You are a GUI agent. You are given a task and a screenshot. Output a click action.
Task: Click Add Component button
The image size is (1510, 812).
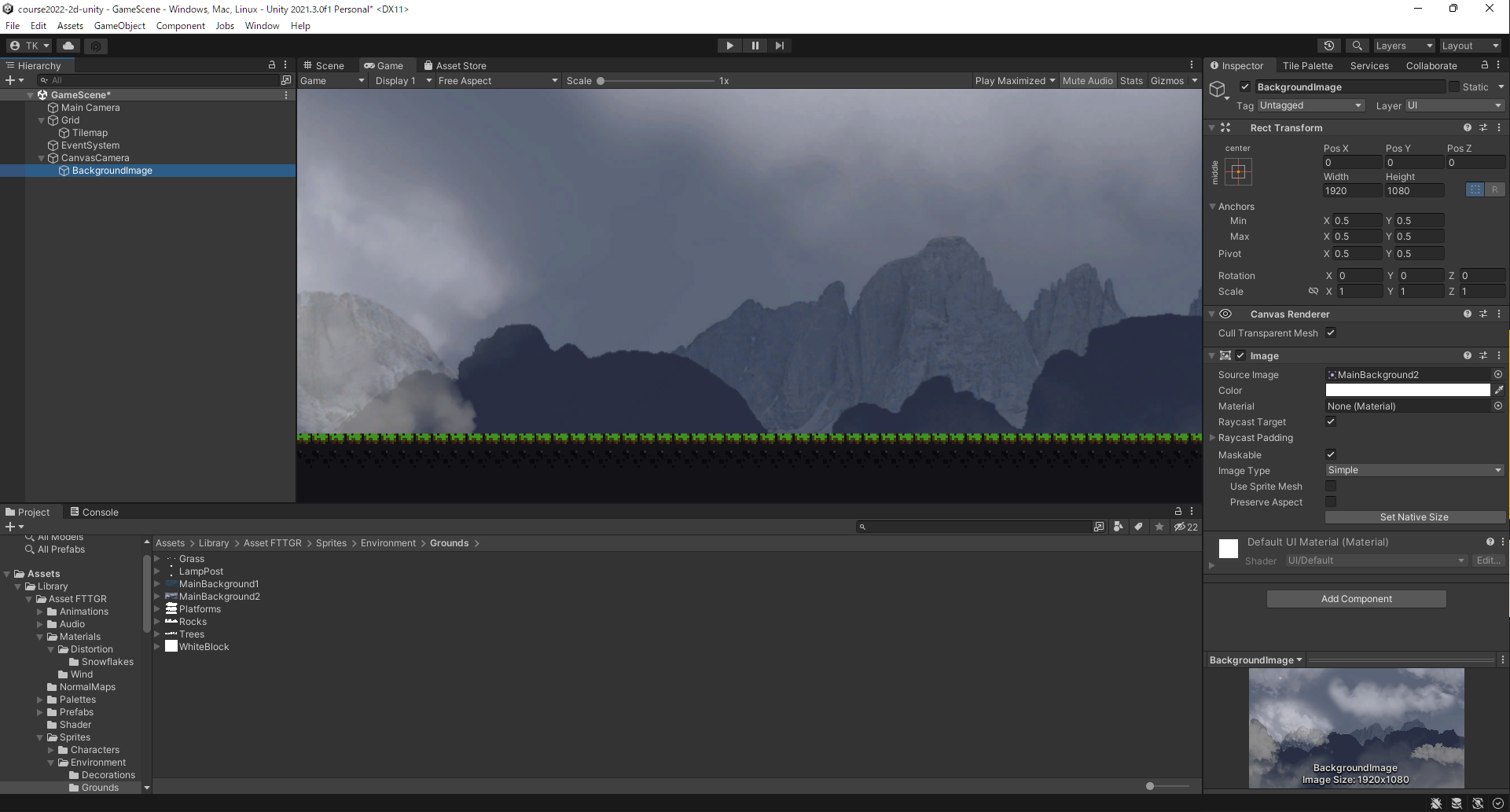pos(1356,599)
